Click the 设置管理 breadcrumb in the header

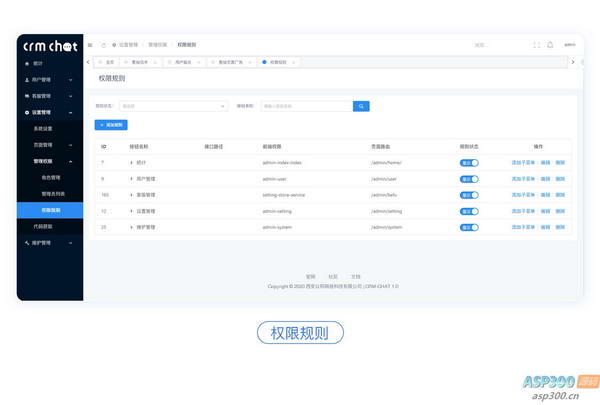128,45
